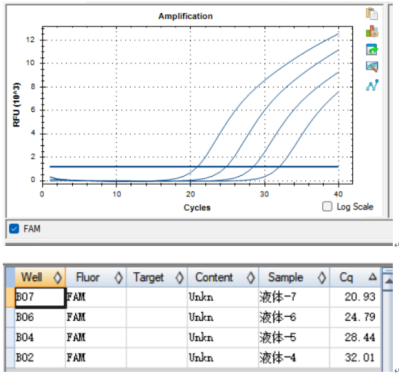This screenshot has width=399, height=378.
Task: Click the table scrollbar up arrow
Action: tap(388, 281)
